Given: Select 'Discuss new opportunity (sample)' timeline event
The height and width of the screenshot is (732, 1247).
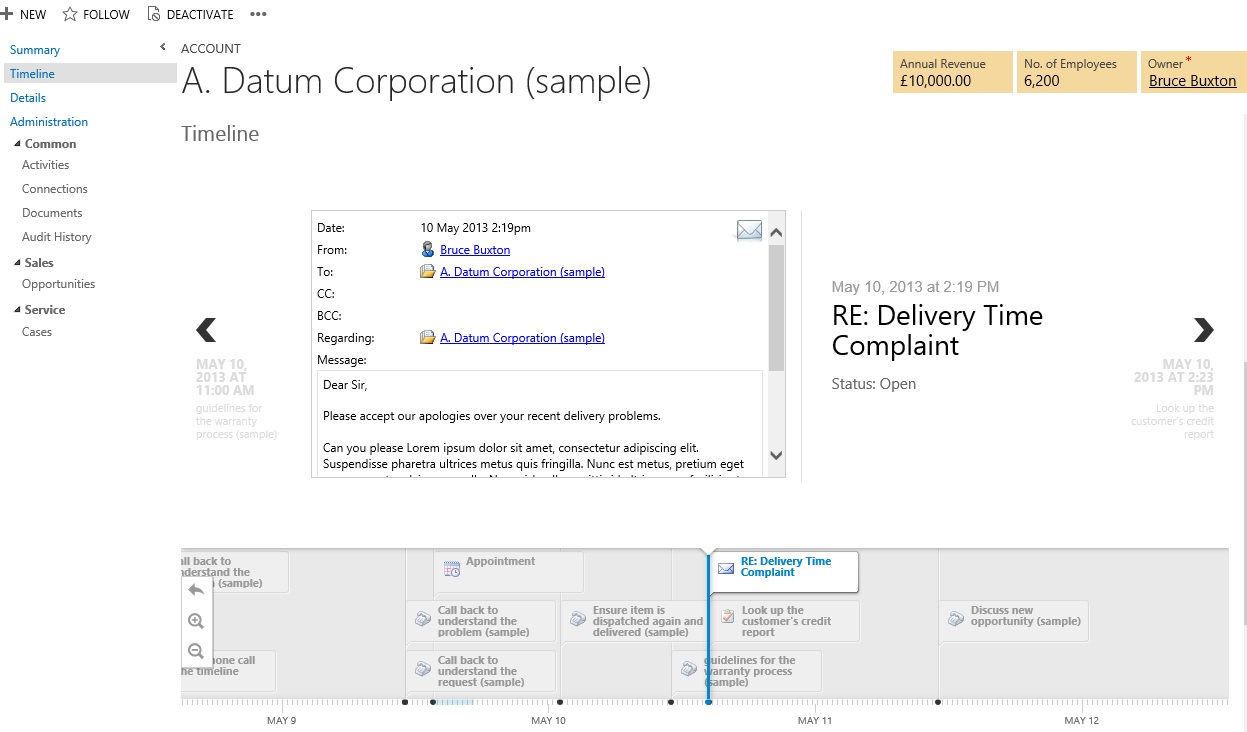Looking at the screenshot, I should coord(1014,620).
